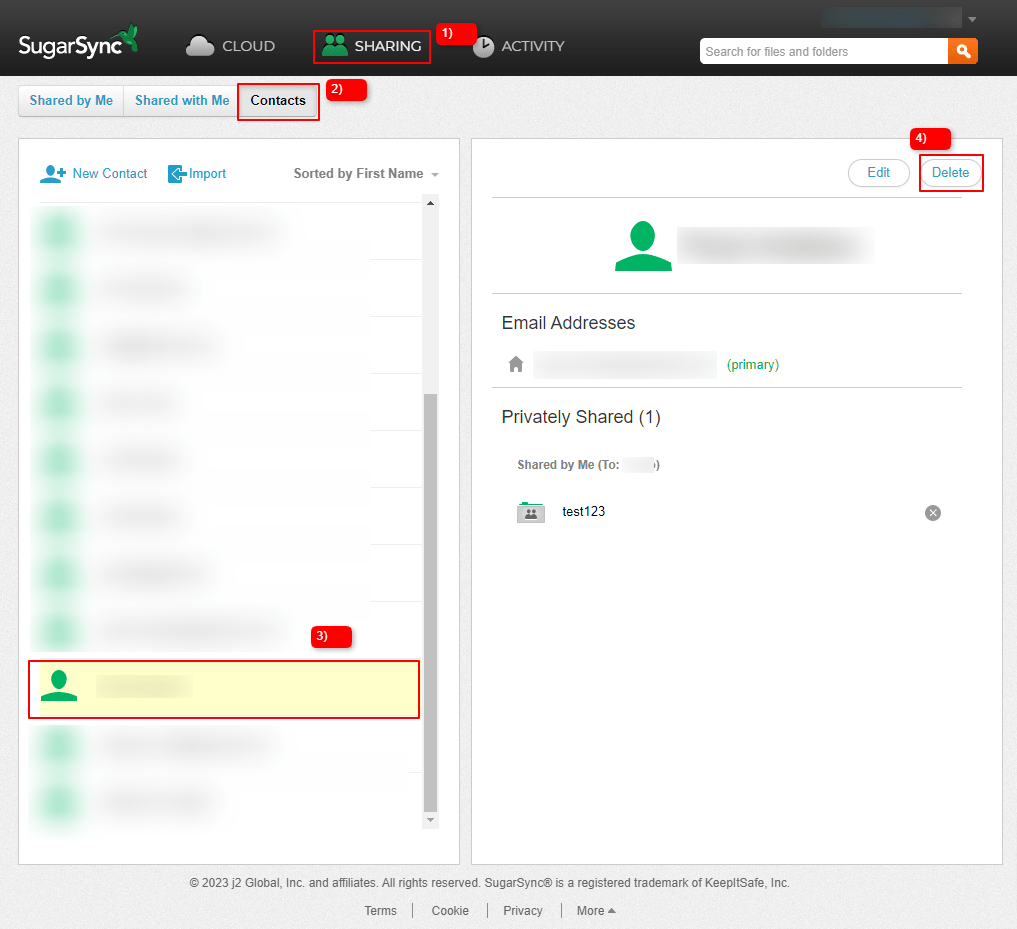
Task: Click the SugarSync logo
Action: tap(78, 42)
